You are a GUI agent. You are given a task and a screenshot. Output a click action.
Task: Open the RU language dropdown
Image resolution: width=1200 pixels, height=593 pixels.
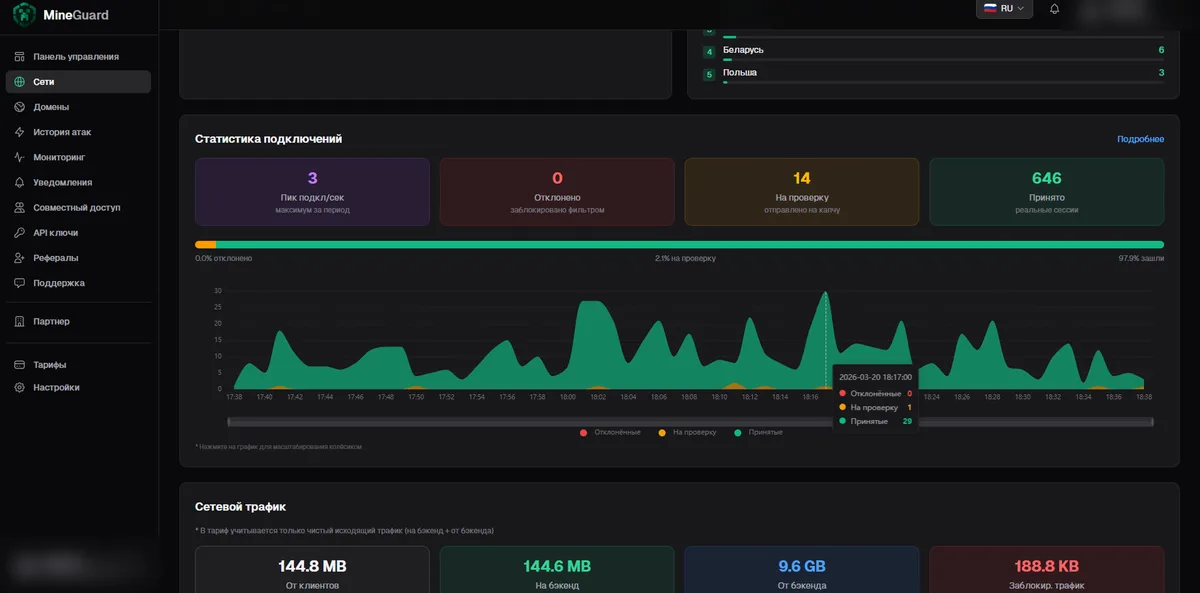(x=1004, y=8)
